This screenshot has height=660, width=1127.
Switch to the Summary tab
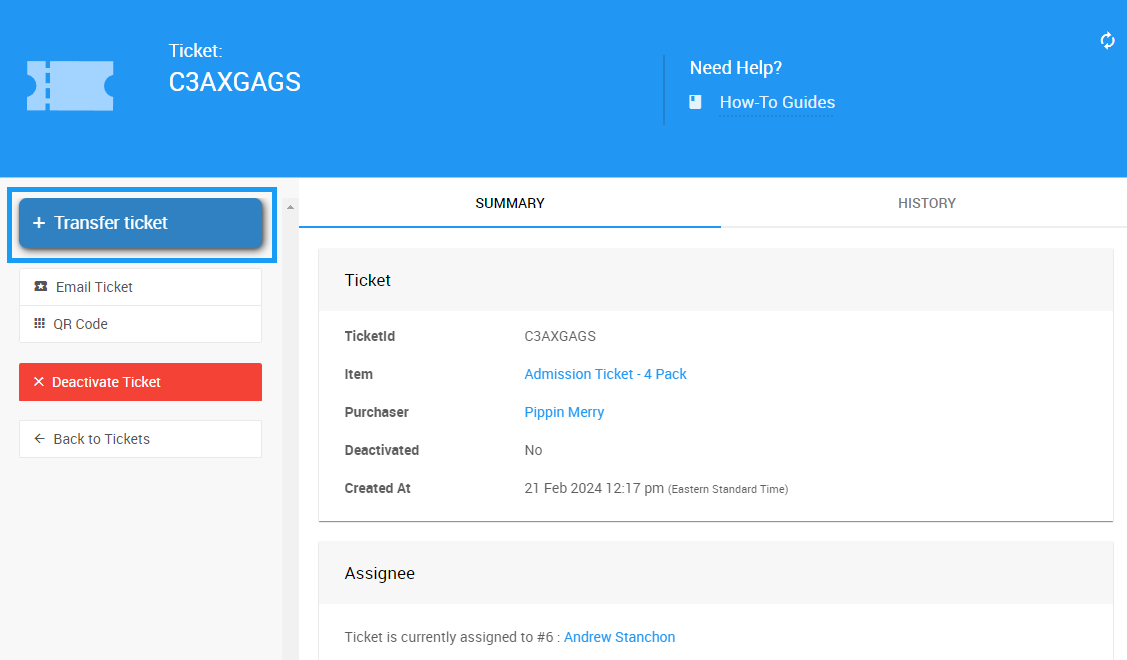point(509,203)
